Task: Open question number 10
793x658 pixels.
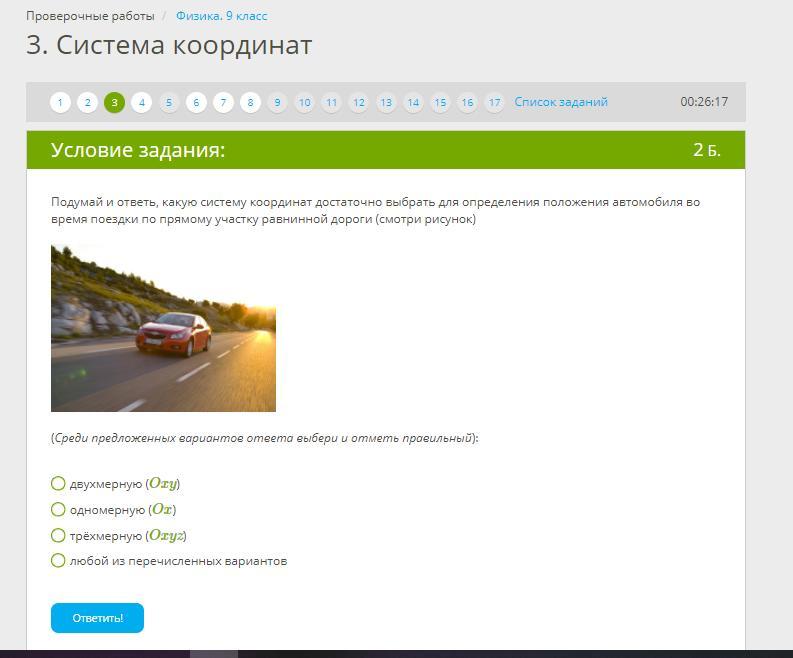Action: (x=304, y=102)
